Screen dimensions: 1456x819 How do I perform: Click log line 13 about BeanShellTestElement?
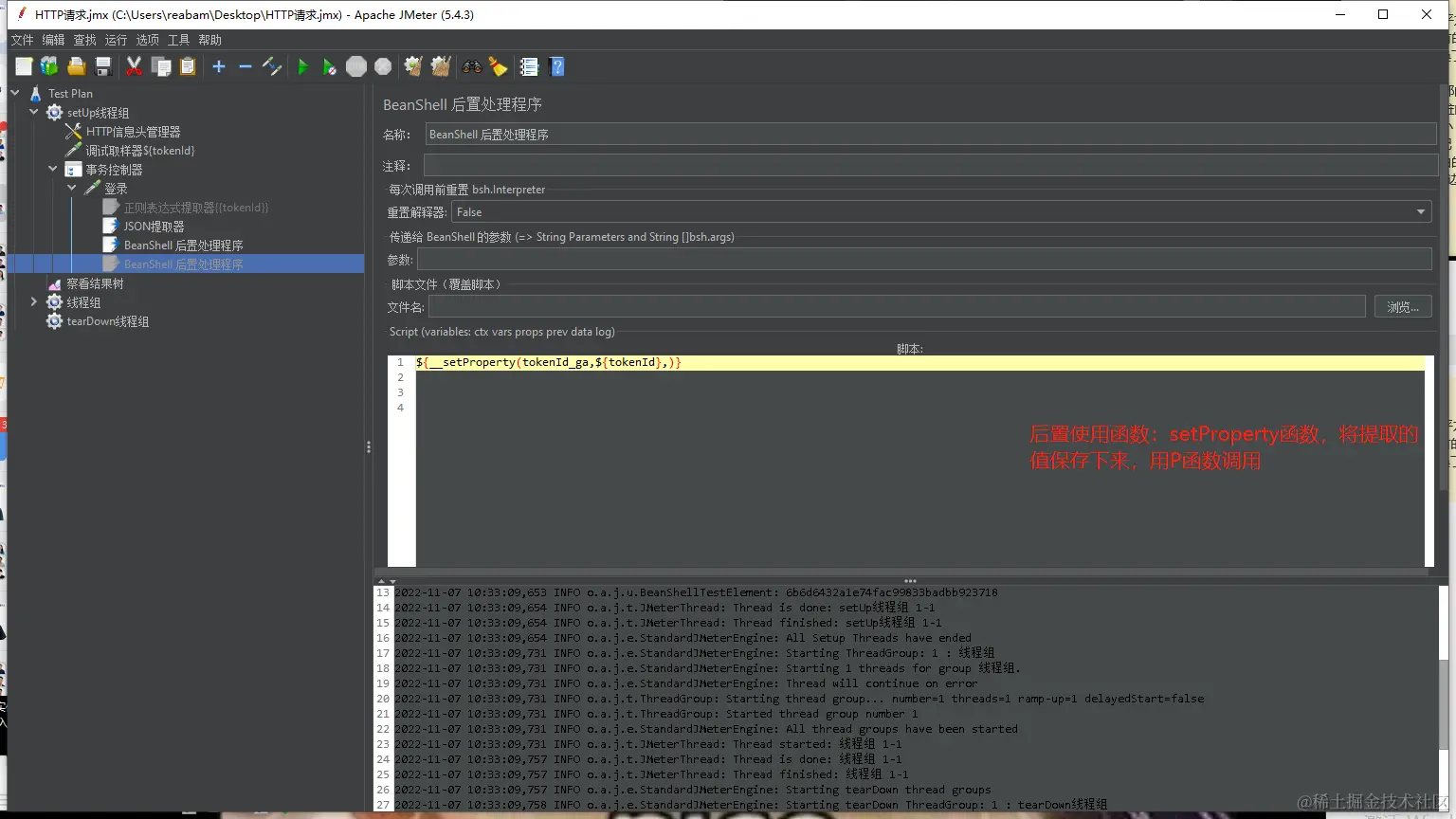click(x=696, y=592)
